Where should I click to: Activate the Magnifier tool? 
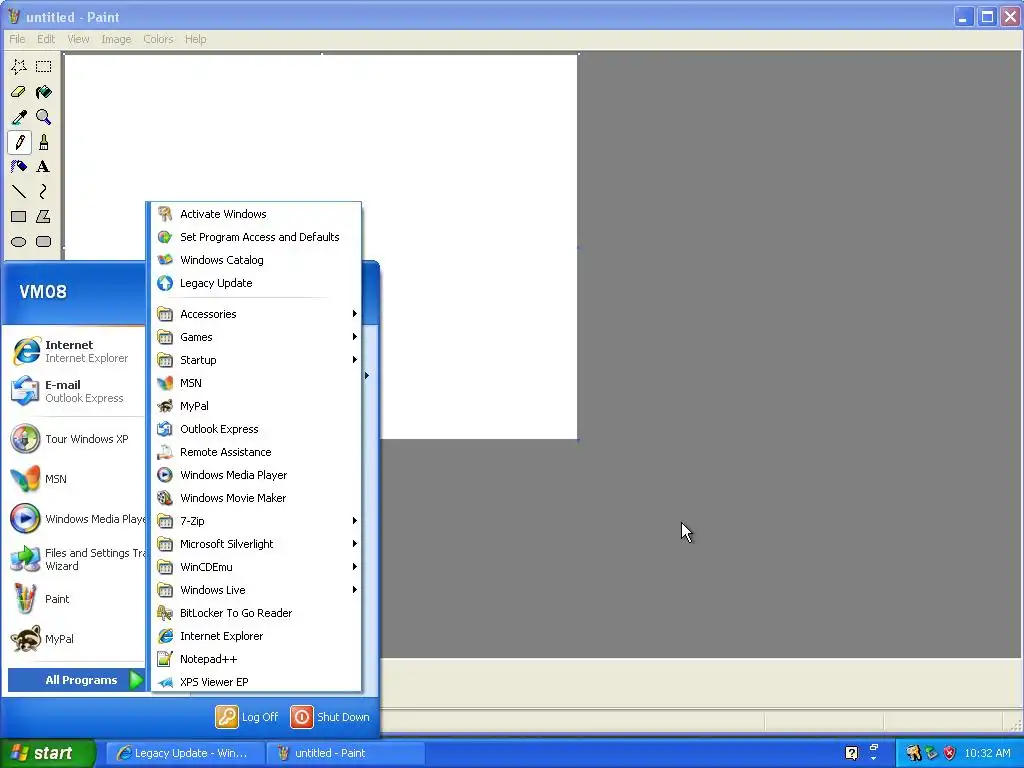pyautogui.click(x=44, y=117)
